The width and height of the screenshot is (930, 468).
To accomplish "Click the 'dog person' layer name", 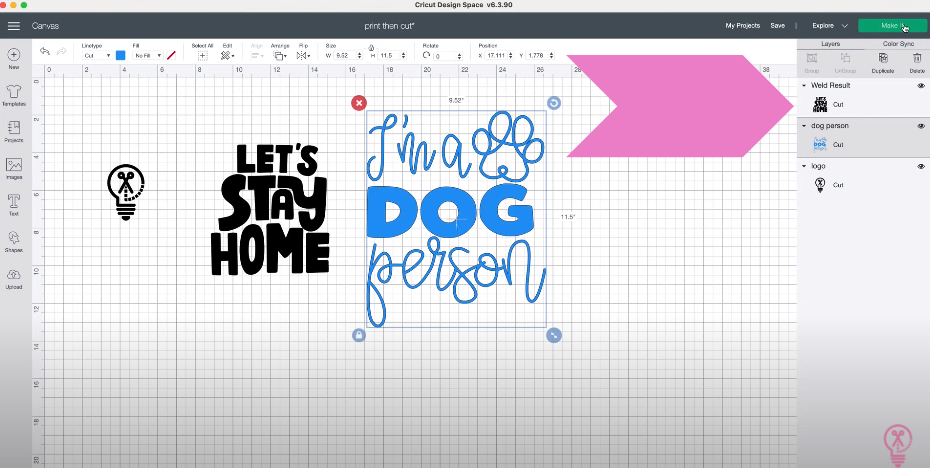I will 830,126.
